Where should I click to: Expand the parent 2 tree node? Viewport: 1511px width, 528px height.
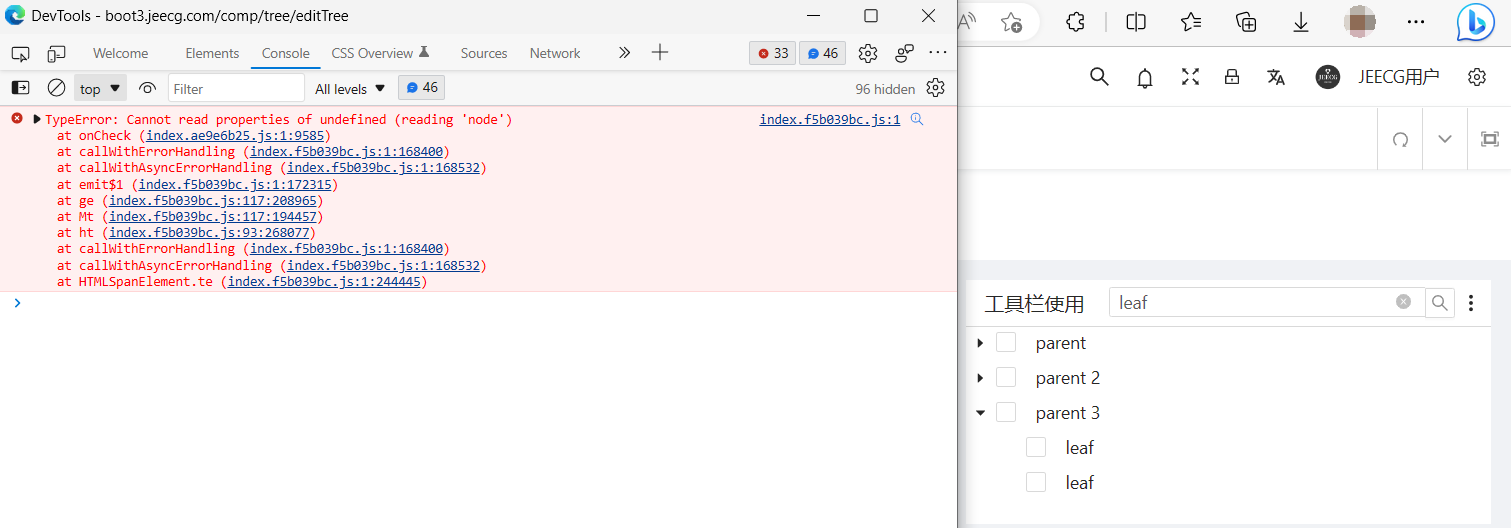click(x=980, y=378)
